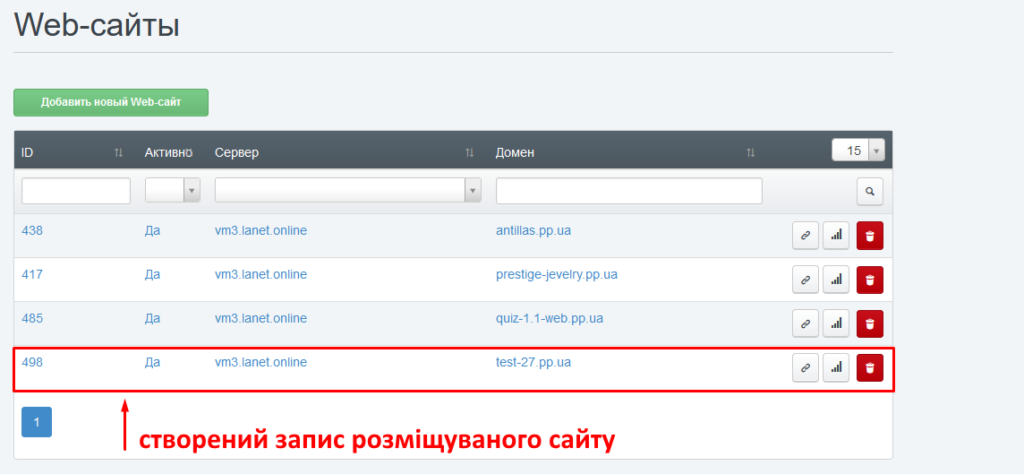Open statistics icon for prestige-jevelry.pp.ua
Viewport: 1024px width, 474px height.
click(836, 279)
